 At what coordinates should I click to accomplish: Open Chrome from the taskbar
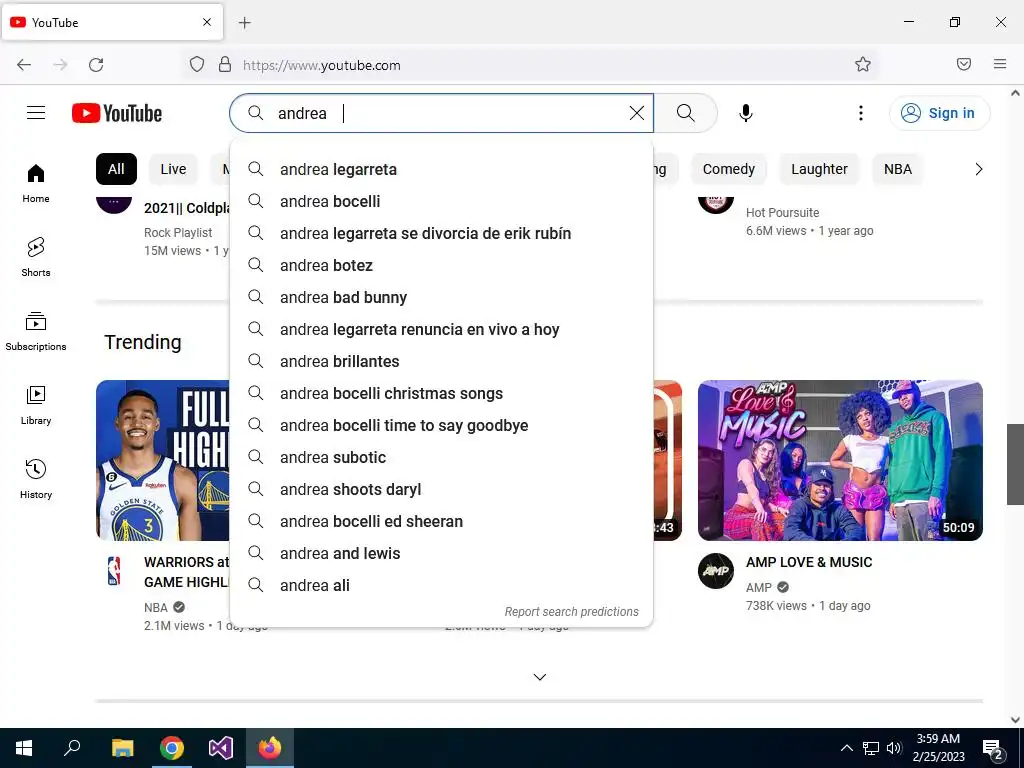click(172, 748)
